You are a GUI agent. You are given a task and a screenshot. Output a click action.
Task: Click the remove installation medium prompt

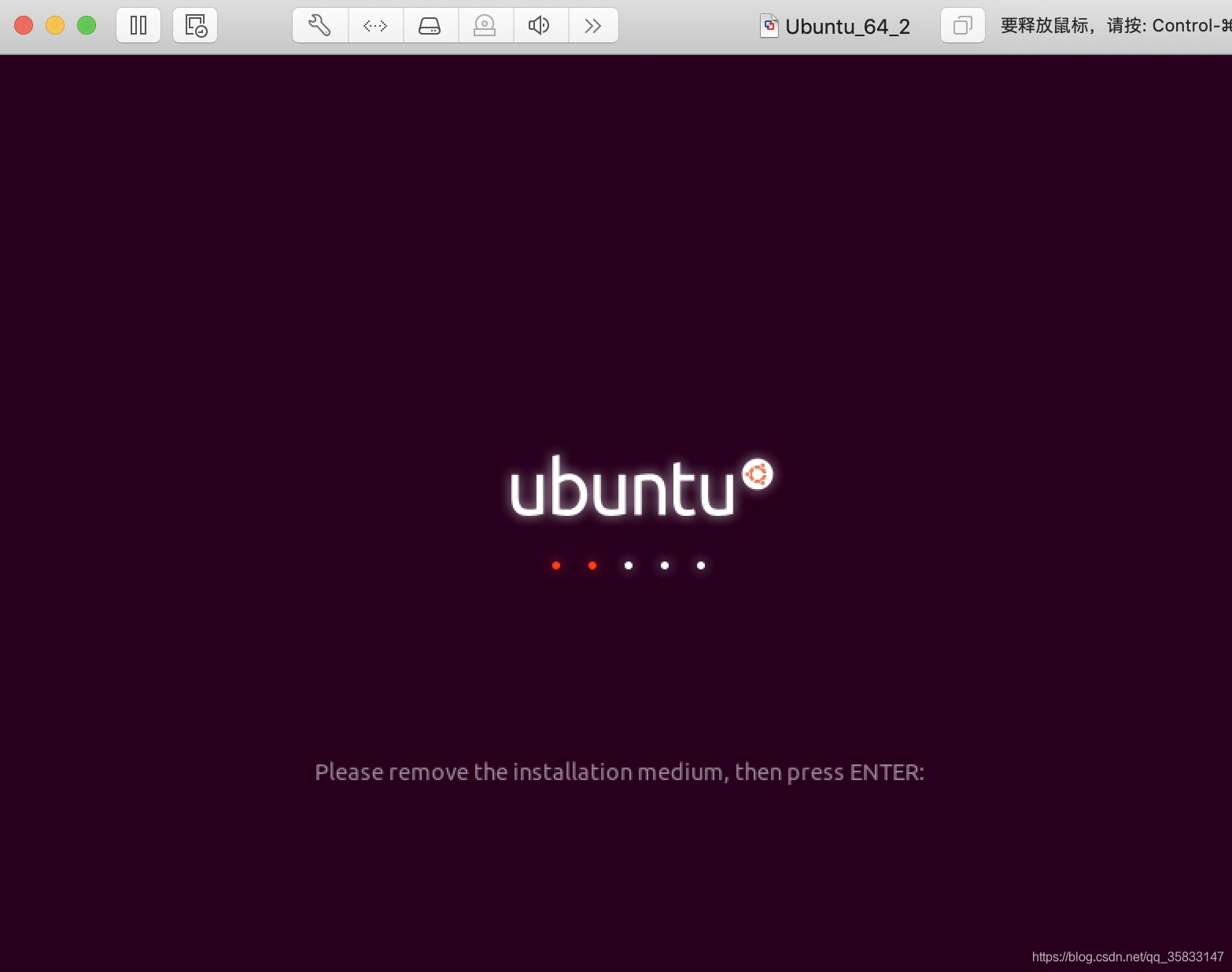tap(619, 772)
